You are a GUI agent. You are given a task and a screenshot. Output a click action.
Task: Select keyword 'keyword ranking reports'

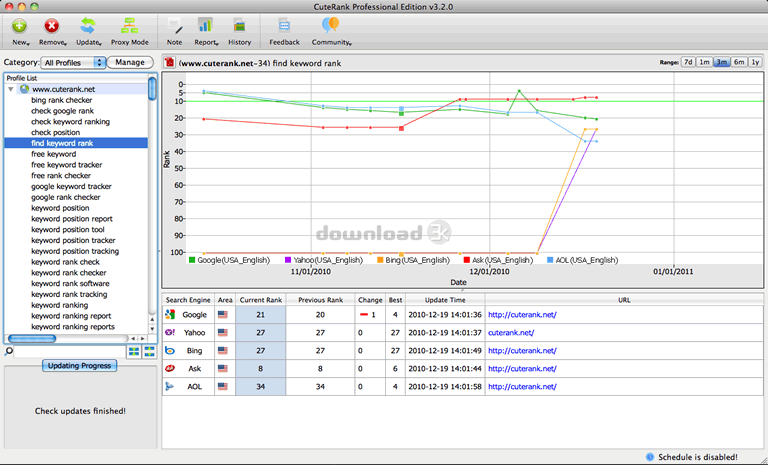tap(73, 326)
